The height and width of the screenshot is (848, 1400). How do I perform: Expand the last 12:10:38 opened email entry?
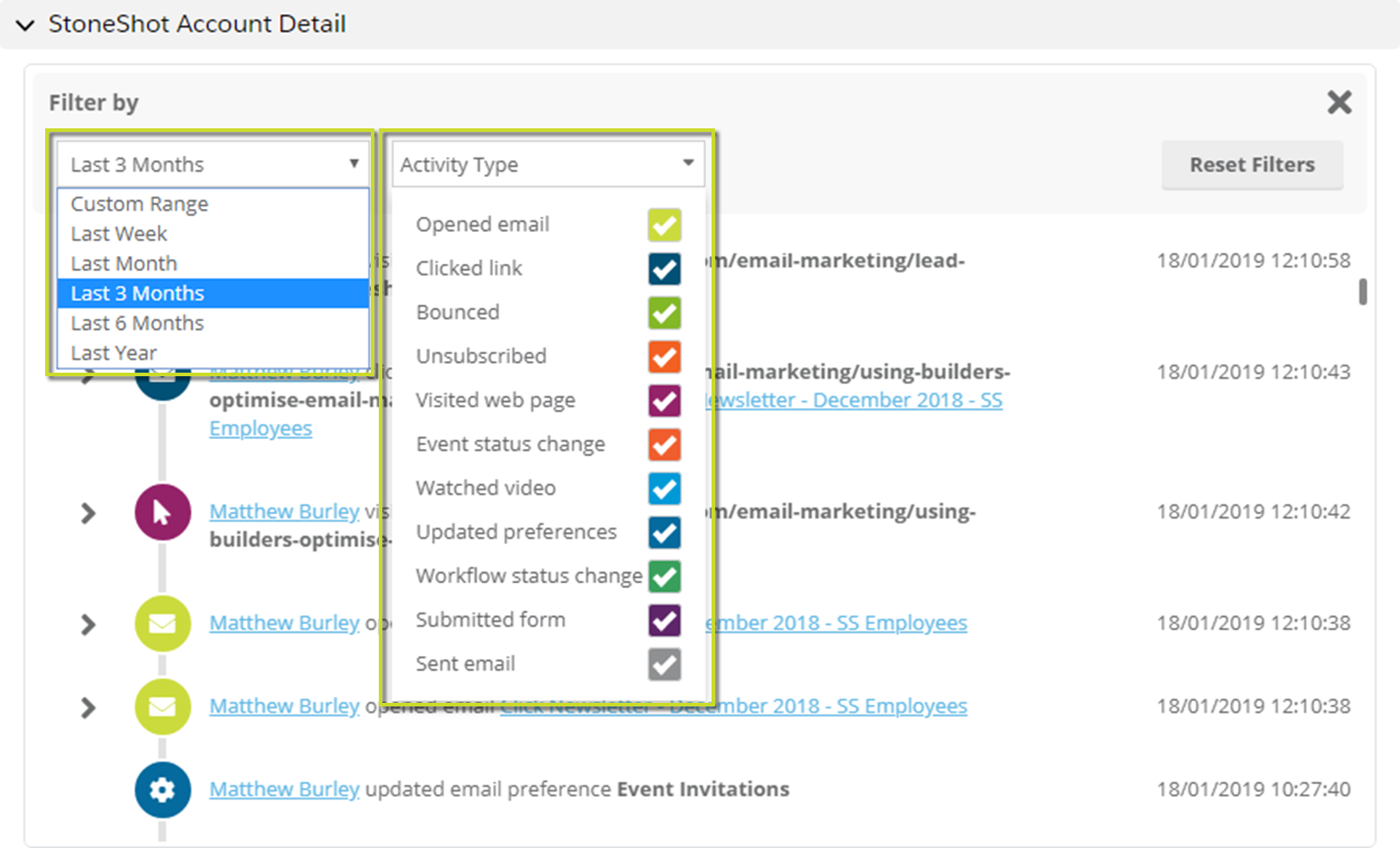coord(88,708)
